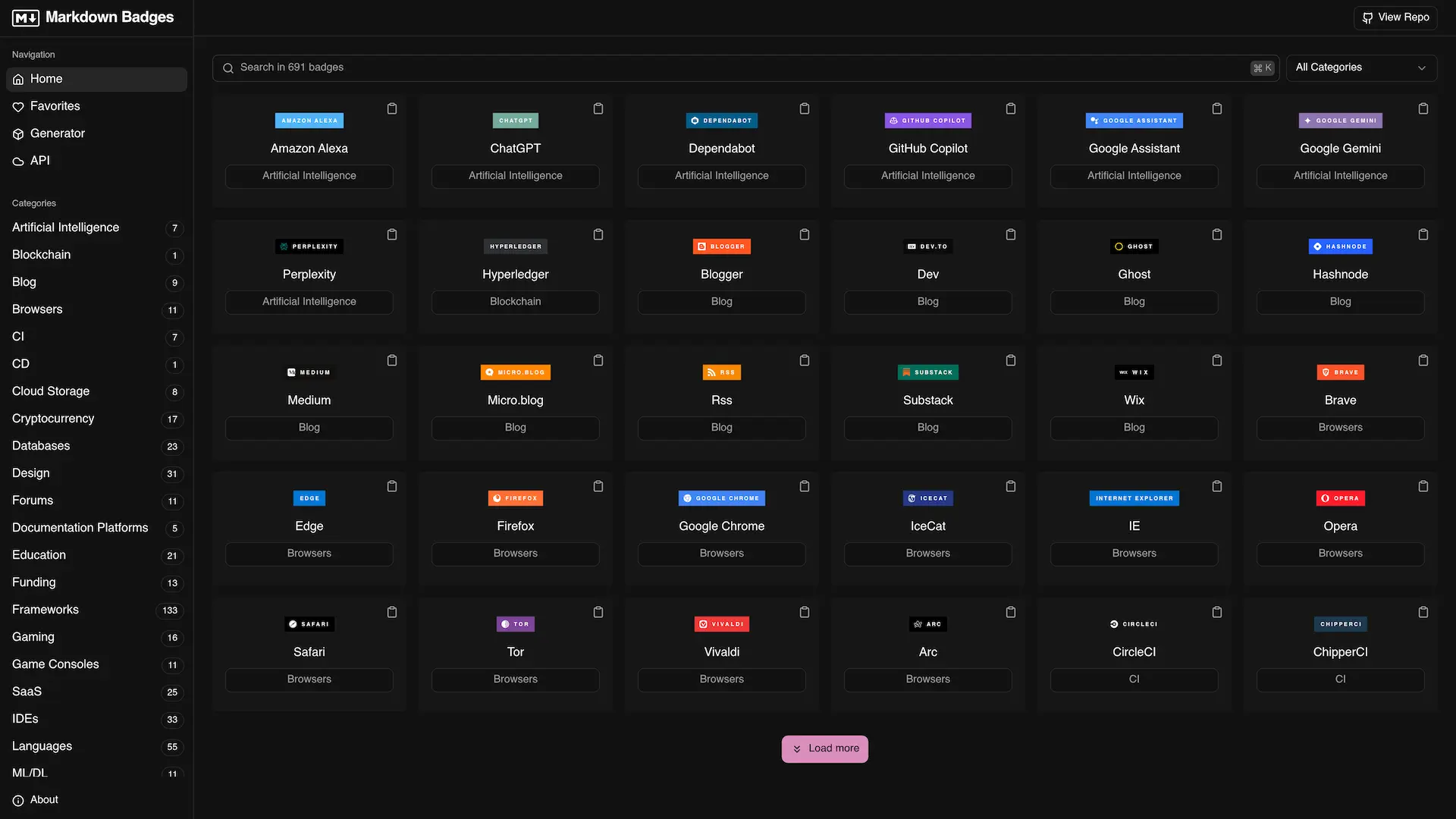The width and height of the screenshot is (1456, 819).
Task: Open the All Categories dropdown
Action: coord(1361,67)
